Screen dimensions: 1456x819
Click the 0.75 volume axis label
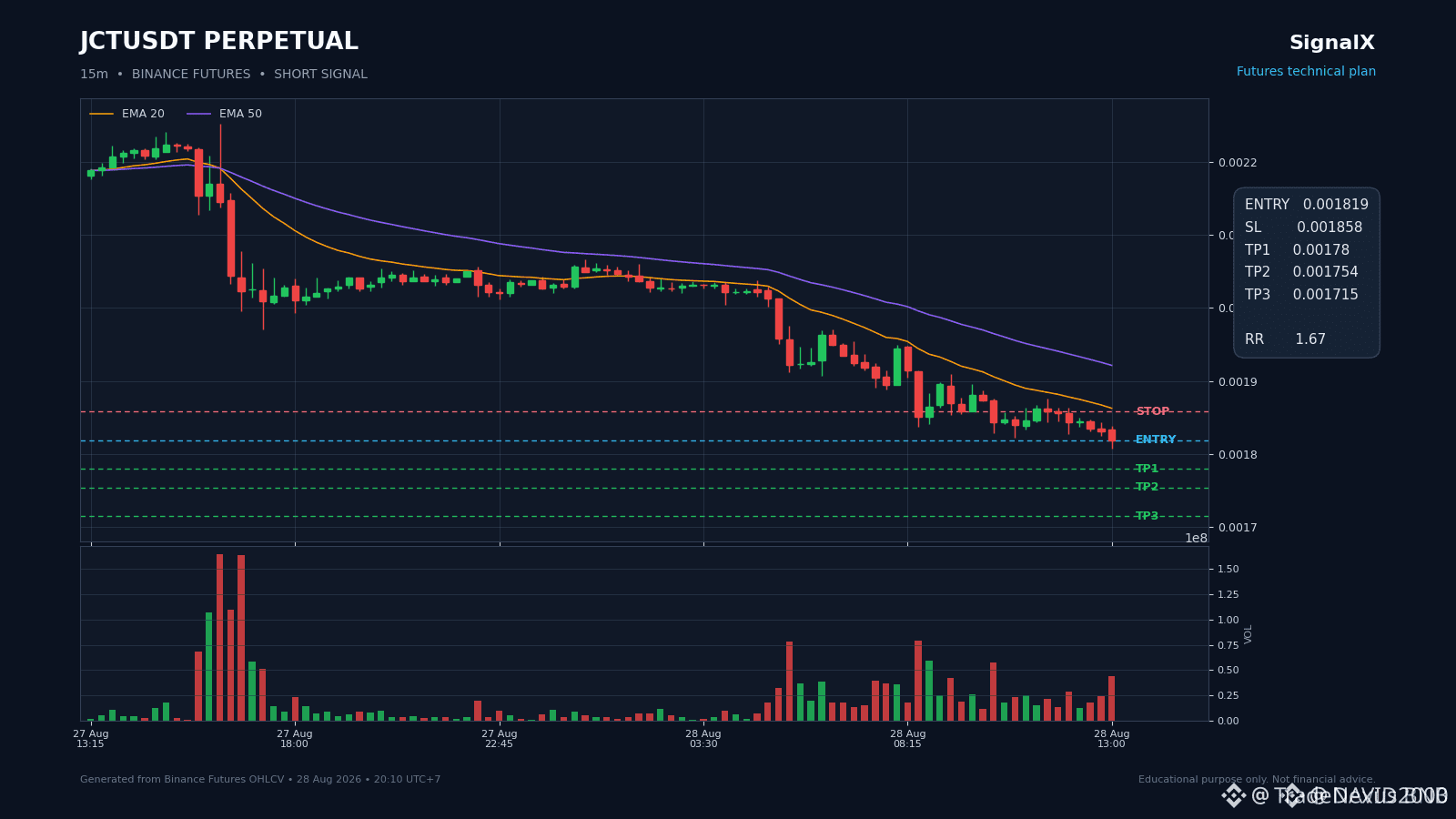[1228, 646]
